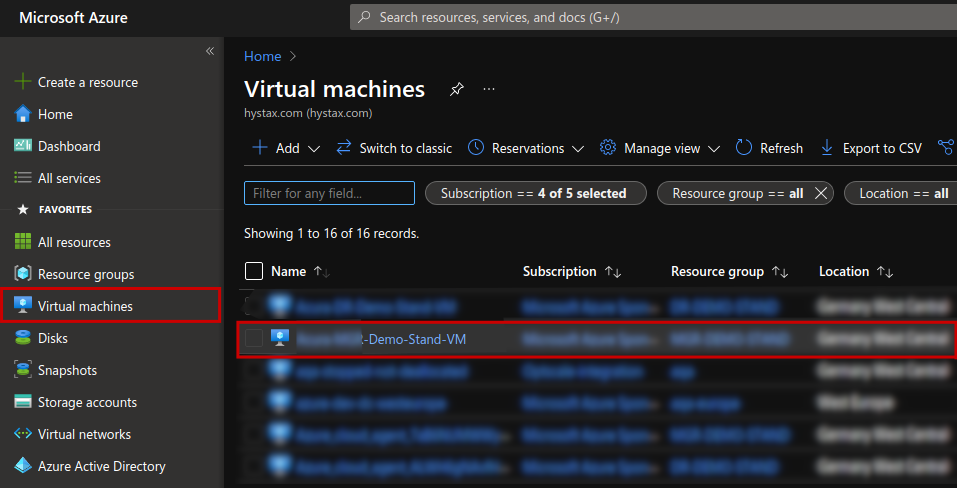
Task: Click the Switch to classic button
Action: (394, 148)
